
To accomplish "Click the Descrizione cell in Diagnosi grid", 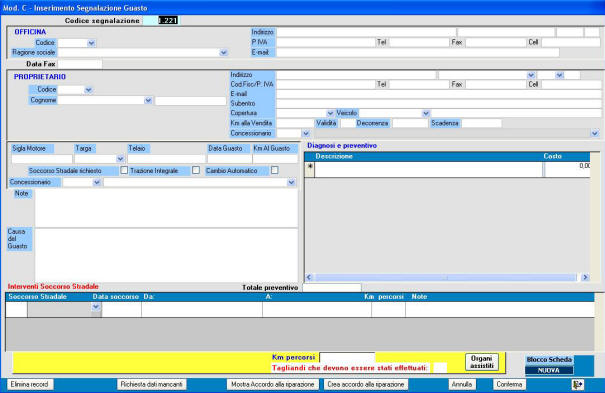I will [x=428, y=170].
